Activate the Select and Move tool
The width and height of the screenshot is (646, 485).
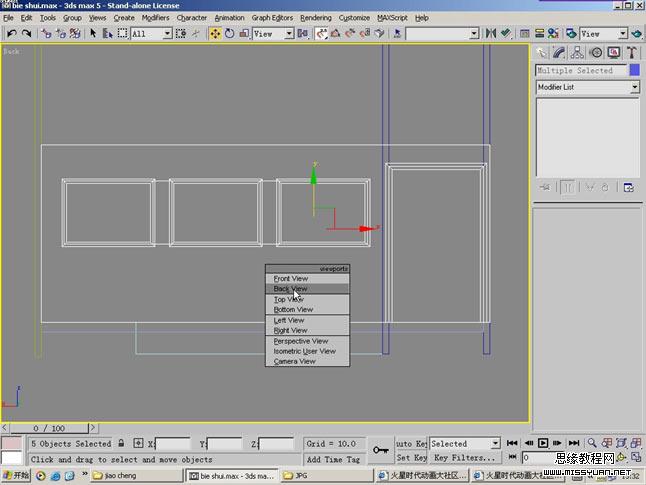click(215, 33)
